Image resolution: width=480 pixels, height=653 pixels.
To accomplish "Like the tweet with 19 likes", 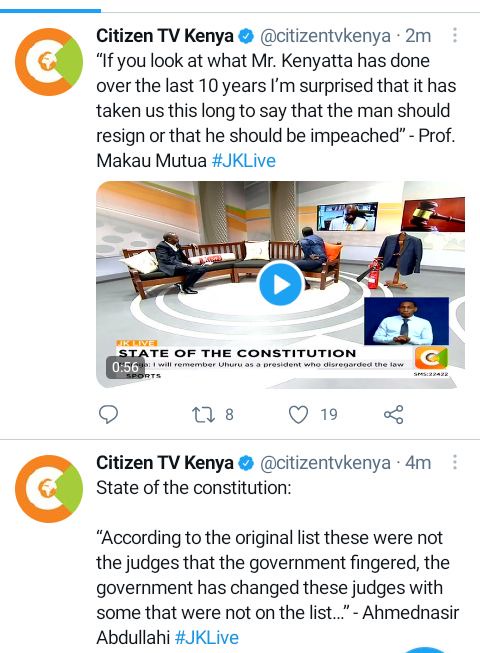I will pos(298,415).
